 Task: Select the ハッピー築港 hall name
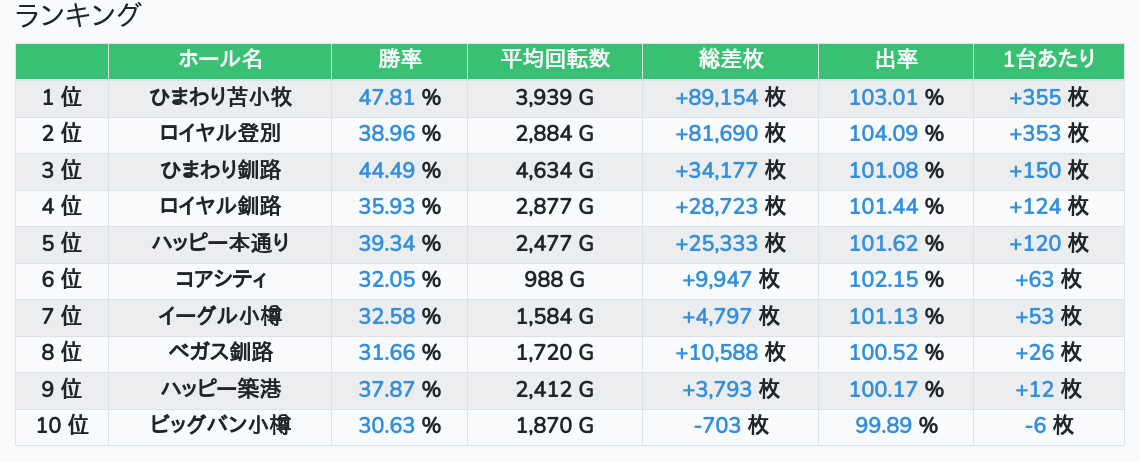click(220, 389)
